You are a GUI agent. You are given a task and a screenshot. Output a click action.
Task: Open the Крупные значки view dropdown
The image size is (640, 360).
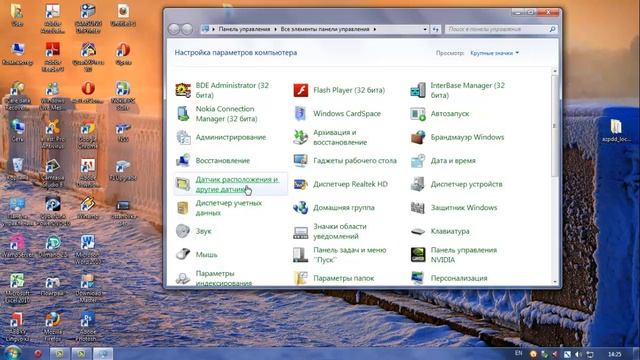click(x=494, y=53)
